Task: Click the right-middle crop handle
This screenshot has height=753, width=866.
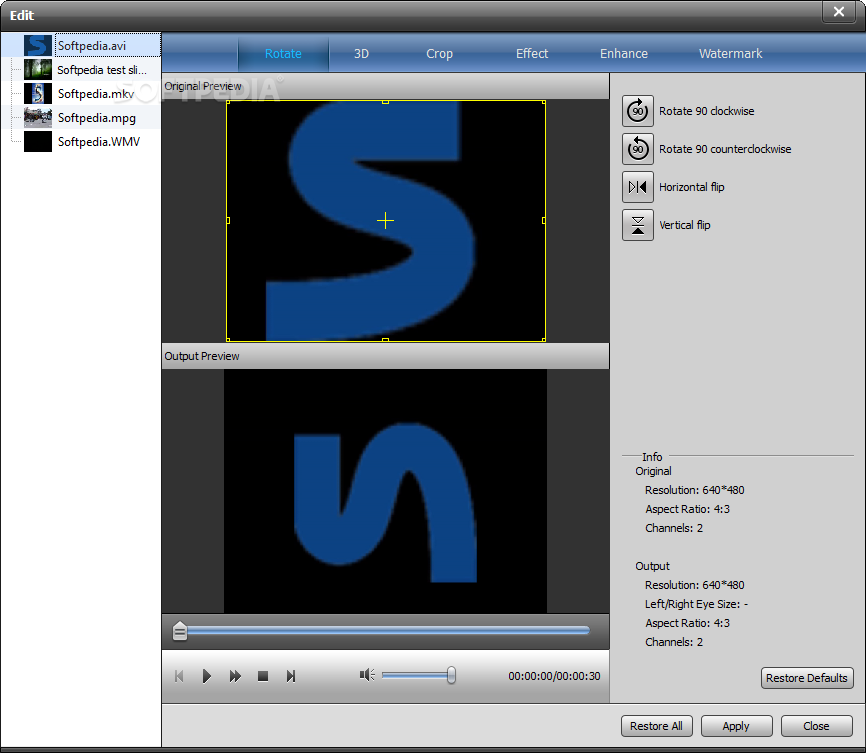Action: [544, 220]
